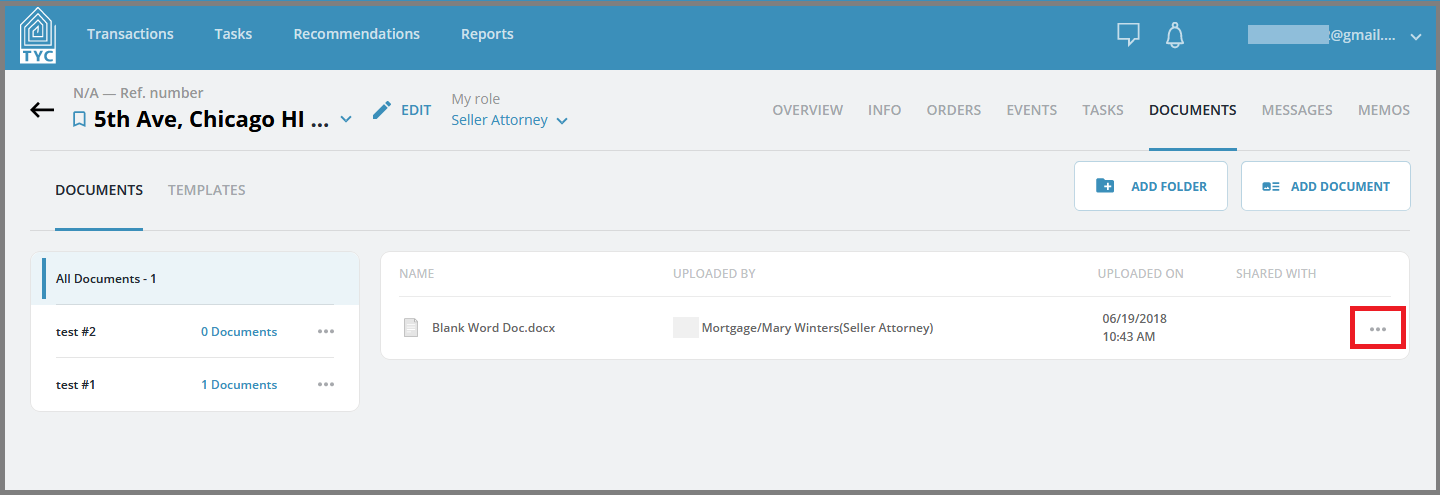Click the Blank Word Doc file icon

coord(410,328)
